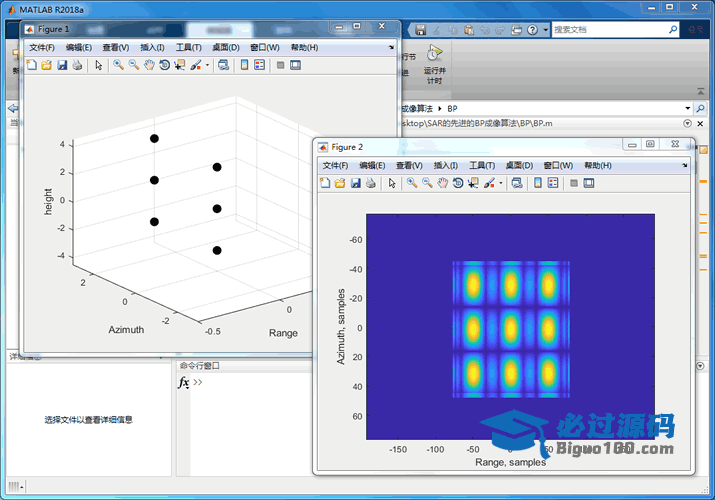715x500 pixels.
Task: Click Data Cursor tool in Figure 2 toolbar
Action: pyautogui.click(x=473, y=183)
